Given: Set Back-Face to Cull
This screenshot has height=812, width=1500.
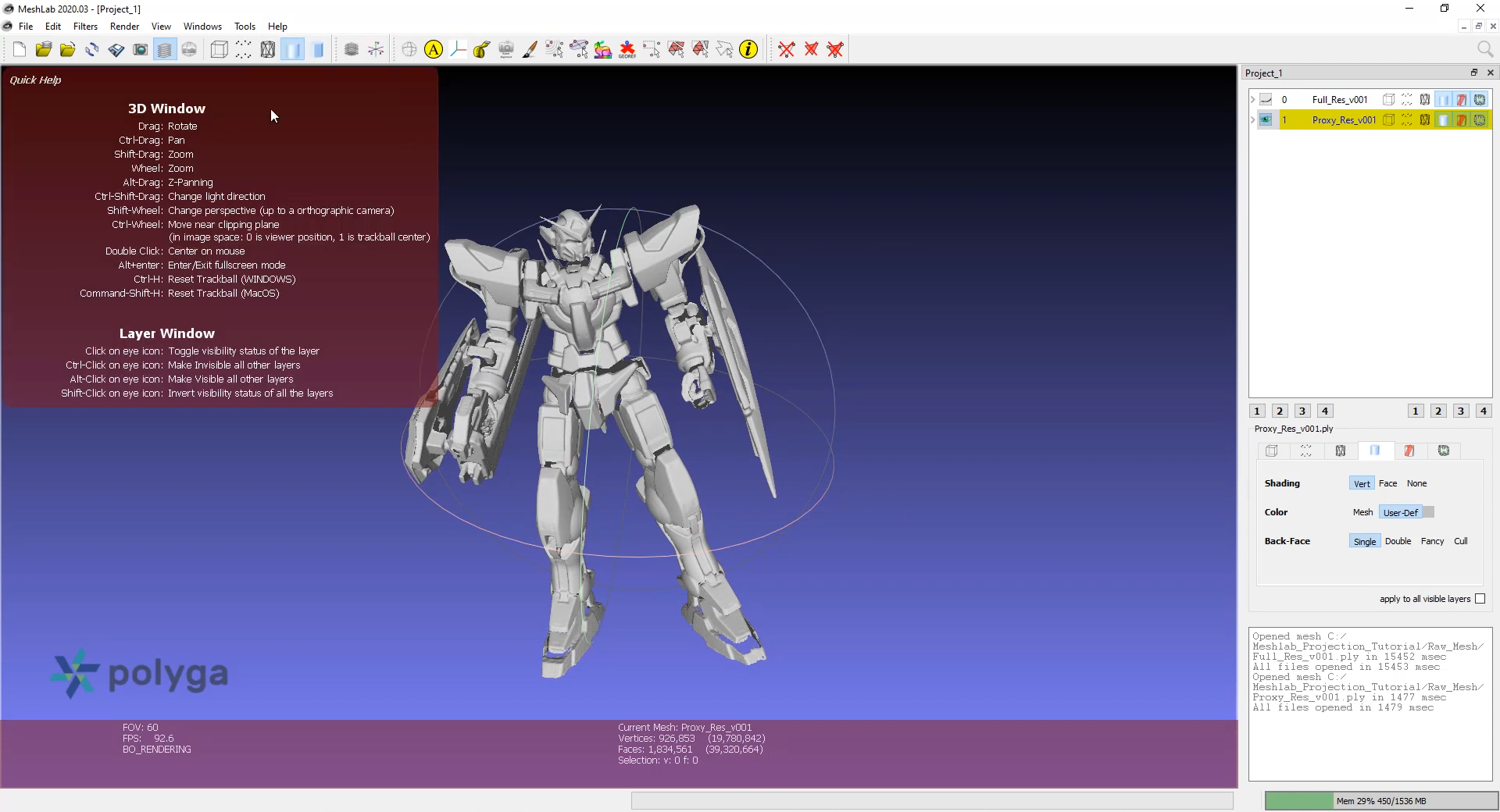Looking at the screenshot, I should [1460, 542].
